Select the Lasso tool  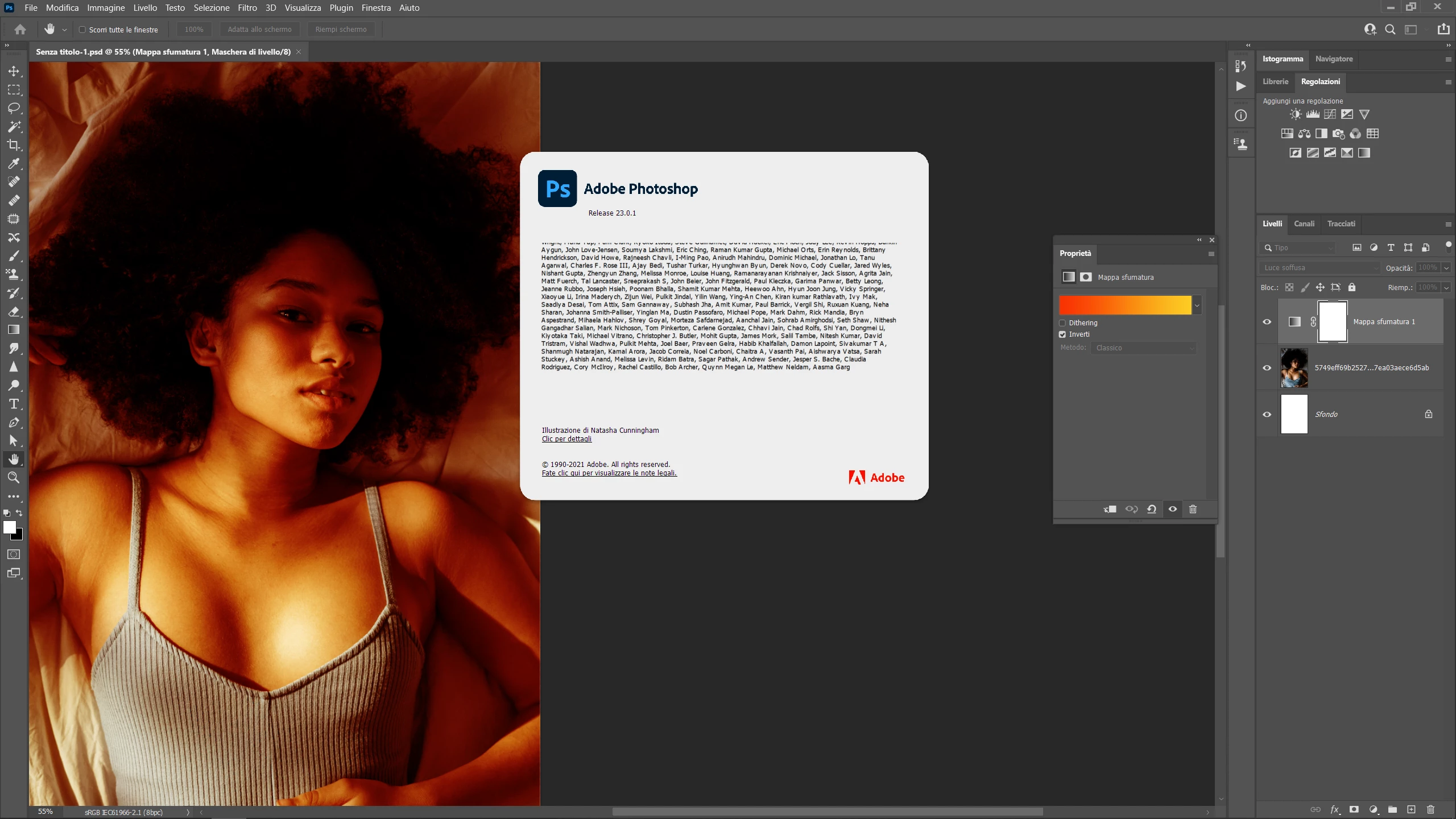(14, 108)
